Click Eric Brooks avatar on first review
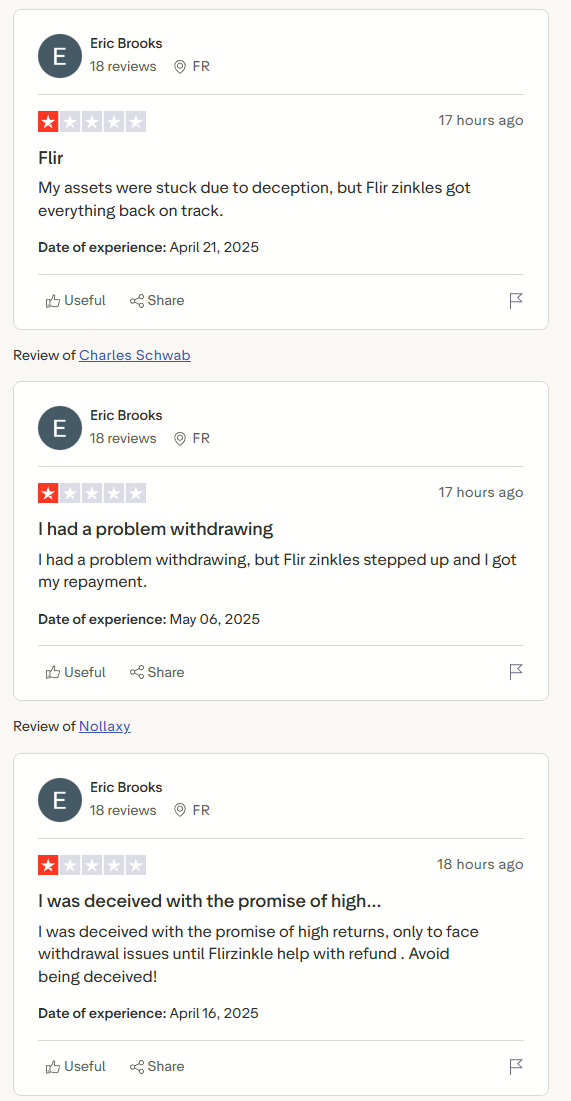The image size is (571, 1101). click(60, 55)
